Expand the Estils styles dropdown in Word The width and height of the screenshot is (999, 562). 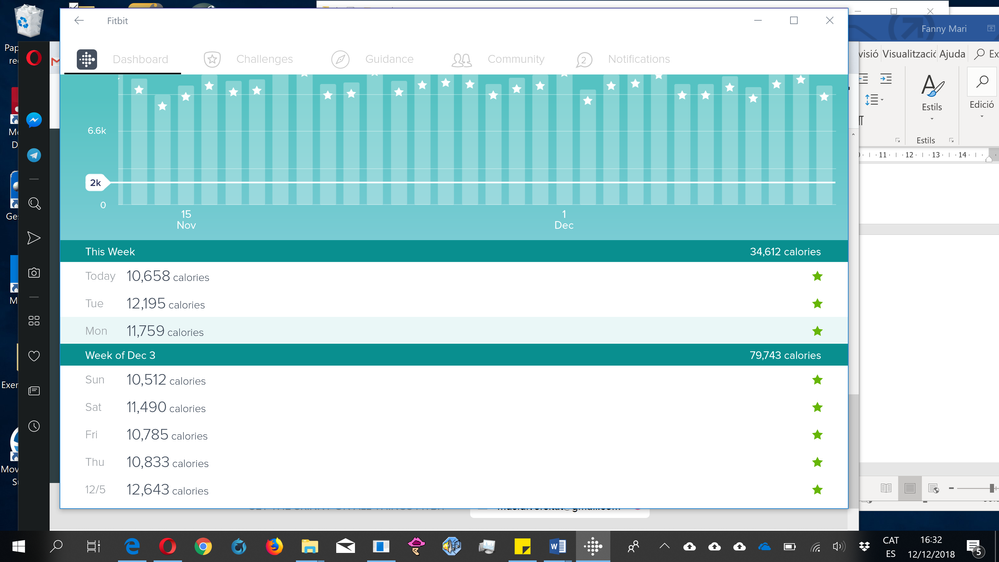[x=931, y=95]
